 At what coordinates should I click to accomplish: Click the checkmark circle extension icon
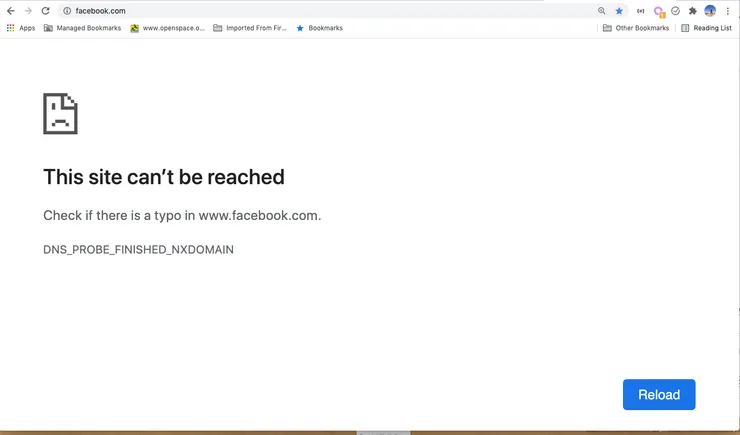tap(675, 11)
